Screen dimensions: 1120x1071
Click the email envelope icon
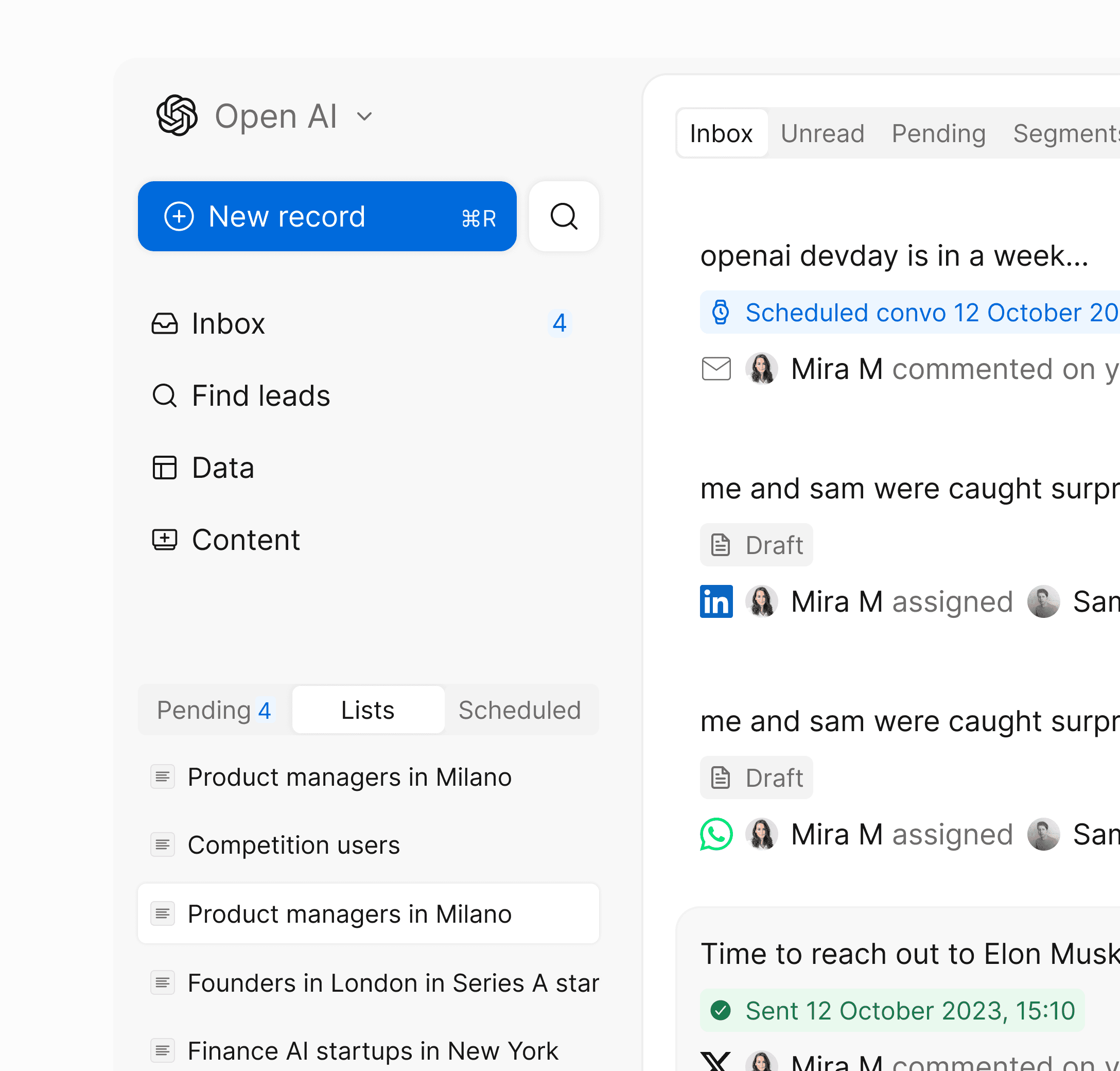[716, 369]
